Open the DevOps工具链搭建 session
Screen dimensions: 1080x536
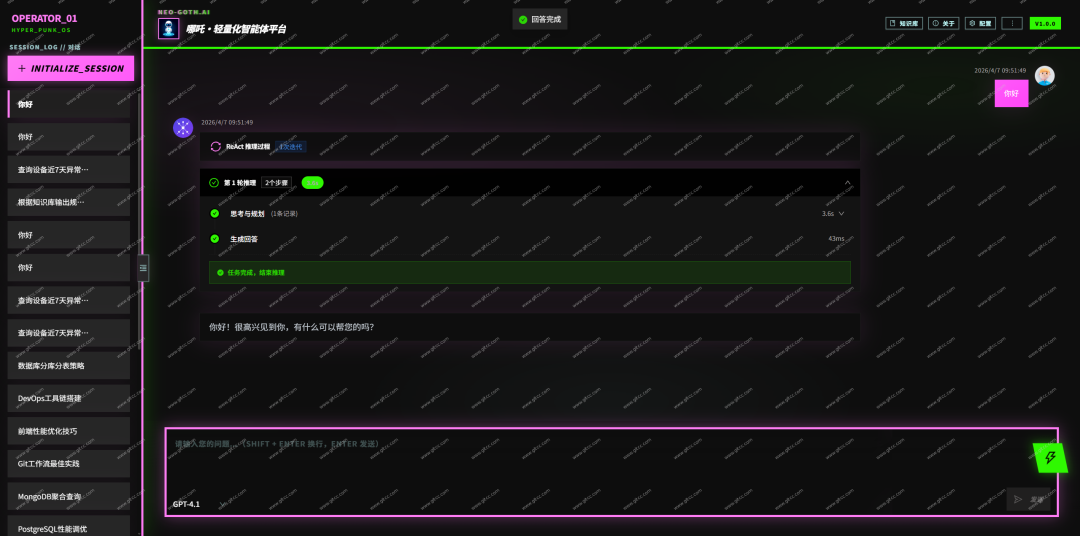69,398
